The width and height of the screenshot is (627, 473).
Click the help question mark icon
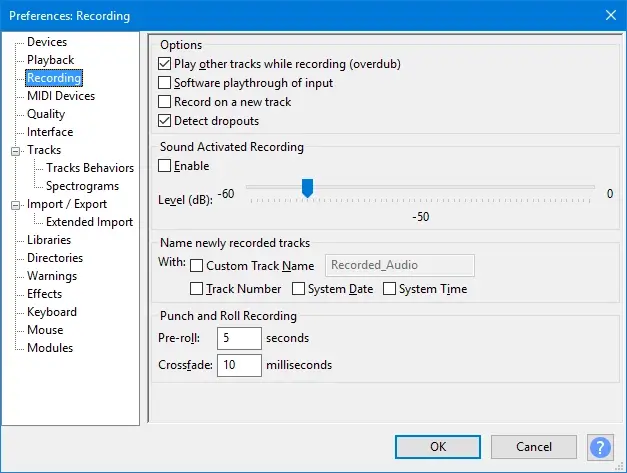pos(600,447)
